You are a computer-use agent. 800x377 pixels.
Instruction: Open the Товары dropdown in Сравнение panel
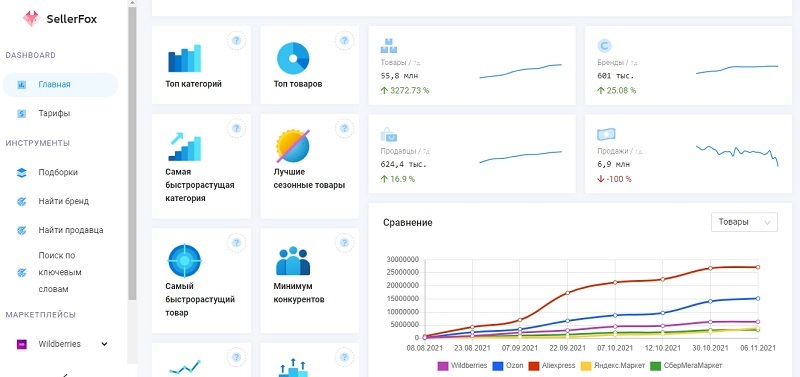(x=744, y=222)
